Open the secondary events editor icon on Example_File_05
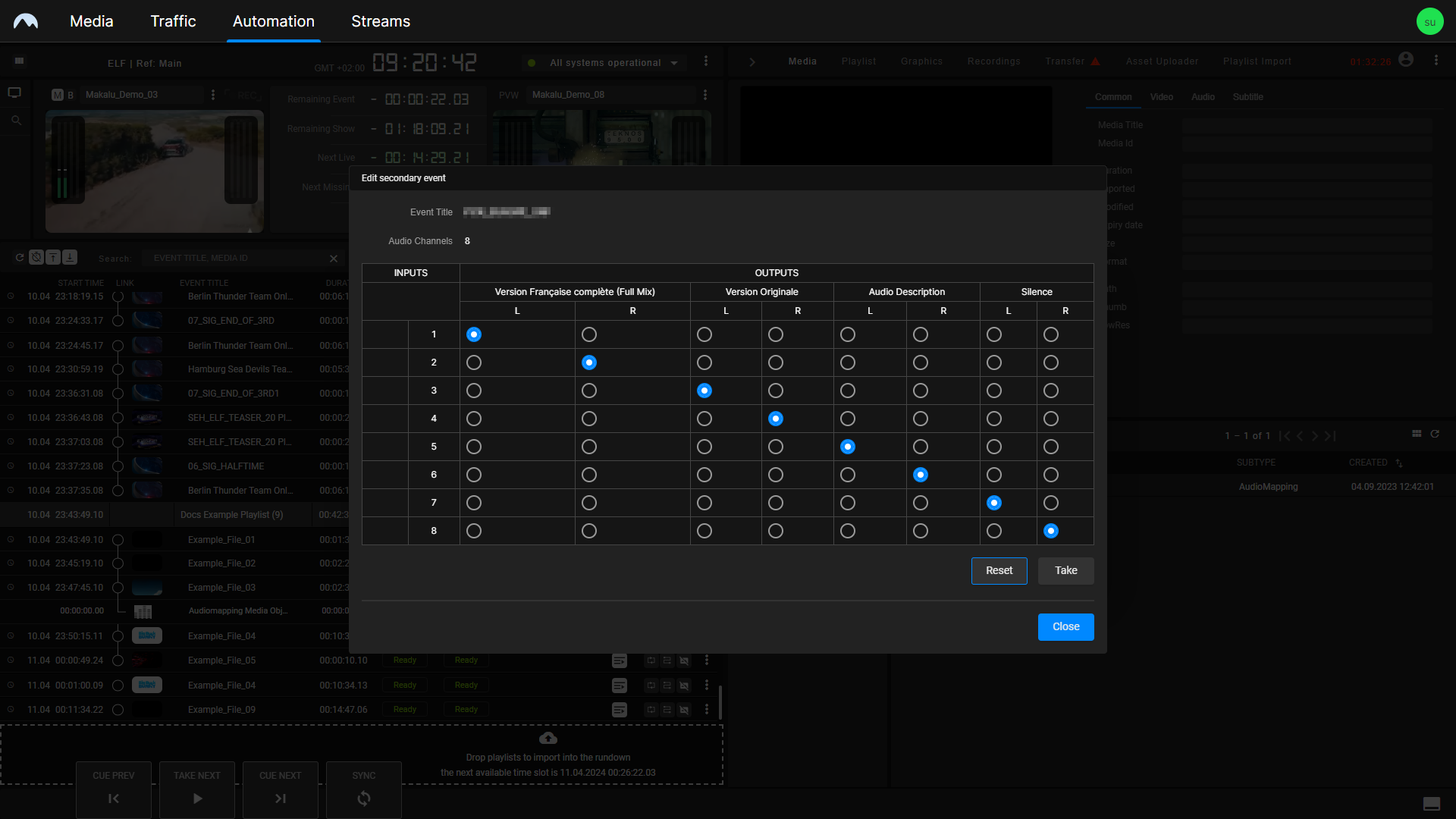1456x819 pixels. click(x=620, y=661)
